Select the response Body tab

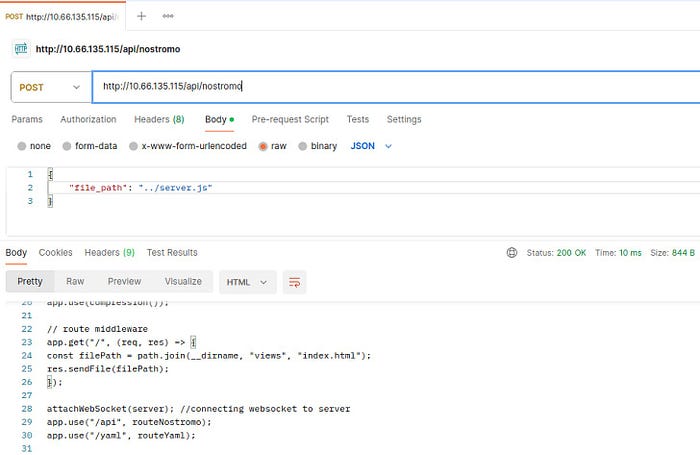pyautogui.click(x=16, y=253)
